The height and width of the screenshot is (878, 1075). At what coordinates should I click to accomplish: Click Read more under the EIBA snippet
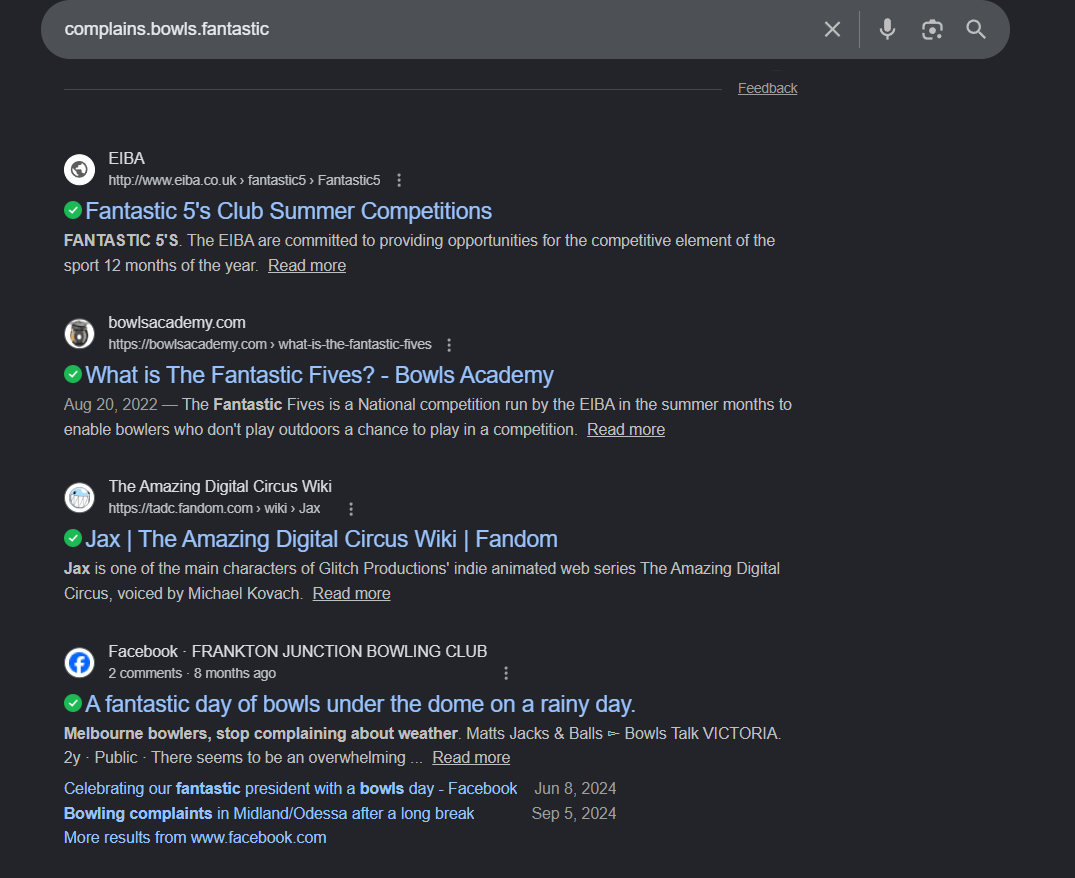pyautogui.click(x=306, y=266)
